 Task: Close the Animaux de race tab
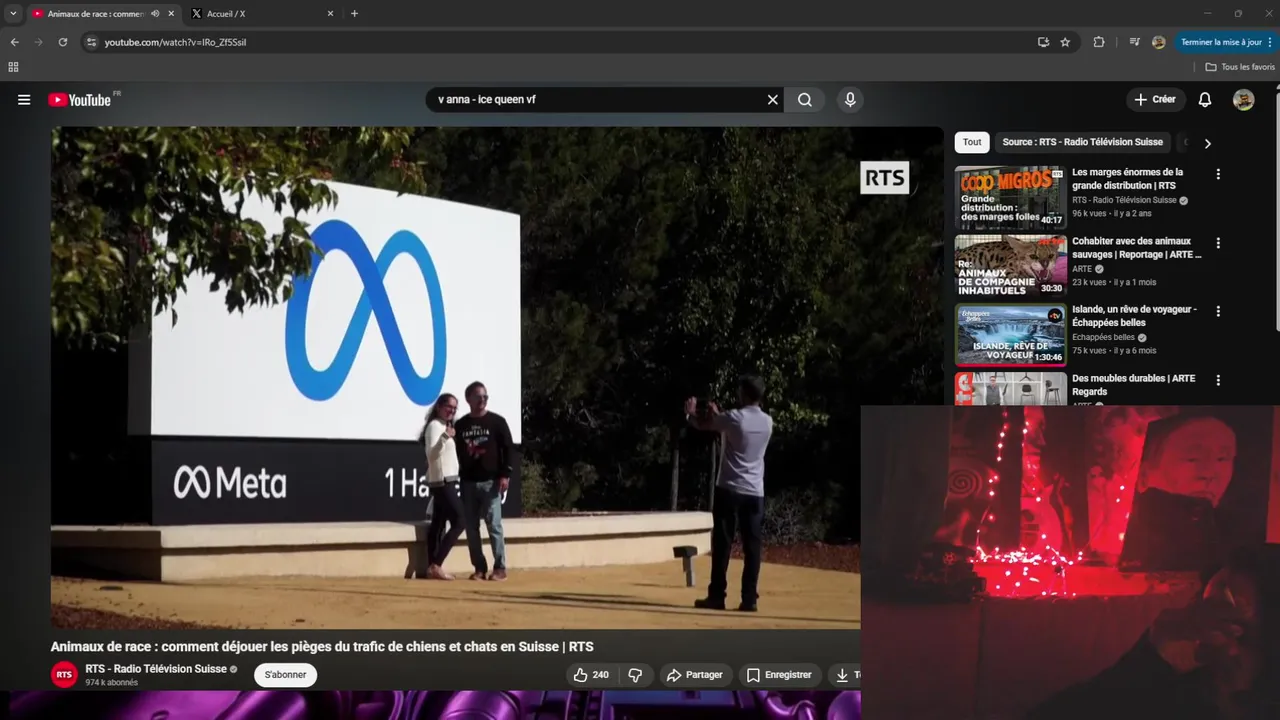point(171,14)
